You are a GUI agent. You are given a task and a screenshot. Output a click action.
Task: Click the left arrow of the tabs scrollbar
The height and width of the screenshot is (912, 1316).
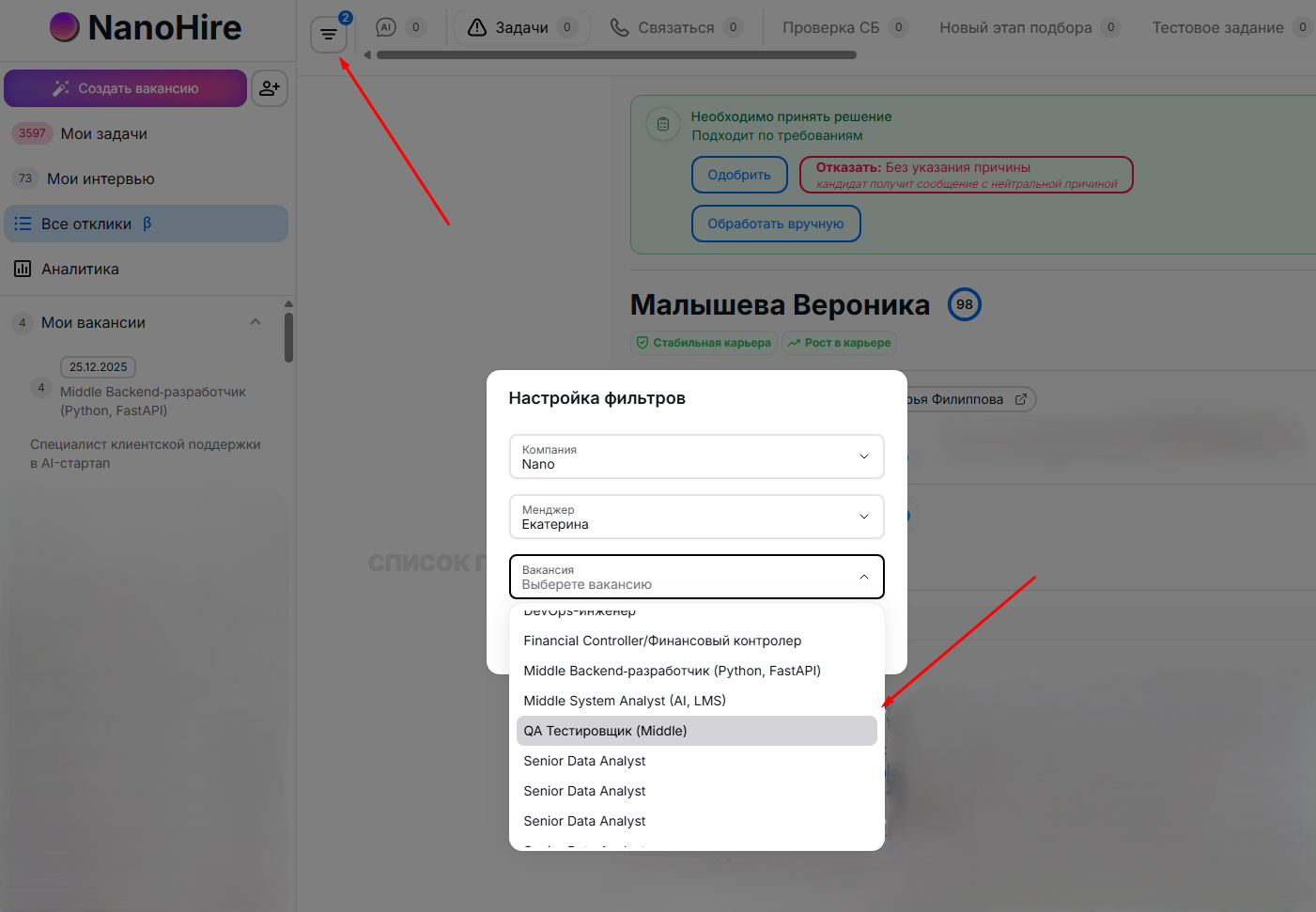[367, 54]
